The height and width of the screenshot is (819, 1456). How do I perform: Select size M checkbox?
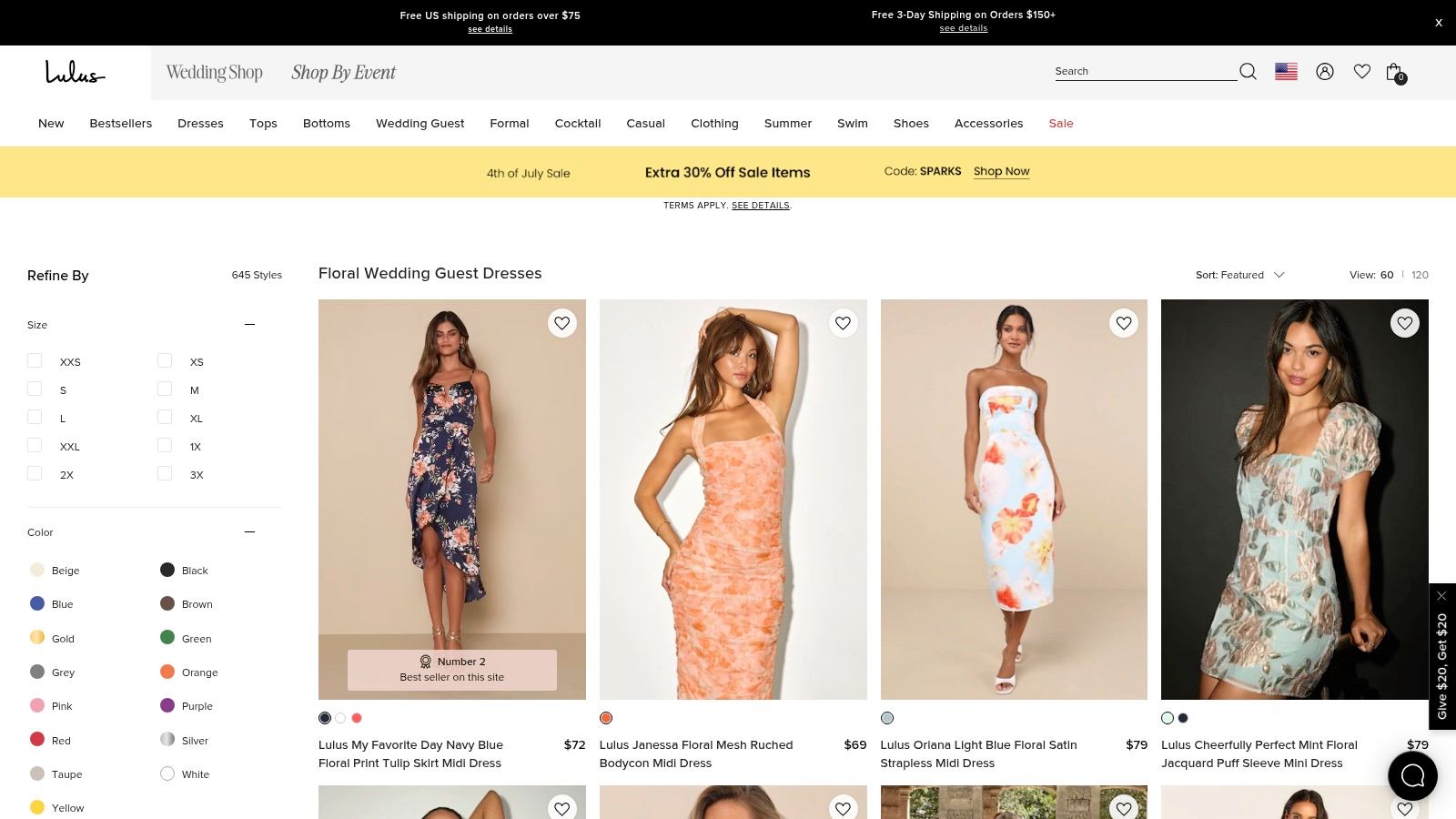pos(165,389)
